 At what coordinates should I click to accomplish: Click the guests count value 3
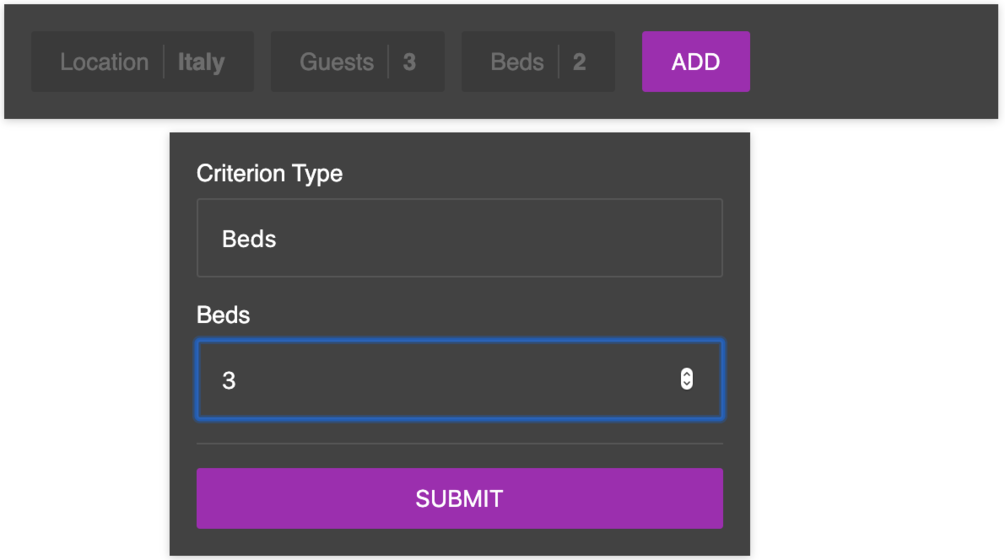[x=410, y=62]
